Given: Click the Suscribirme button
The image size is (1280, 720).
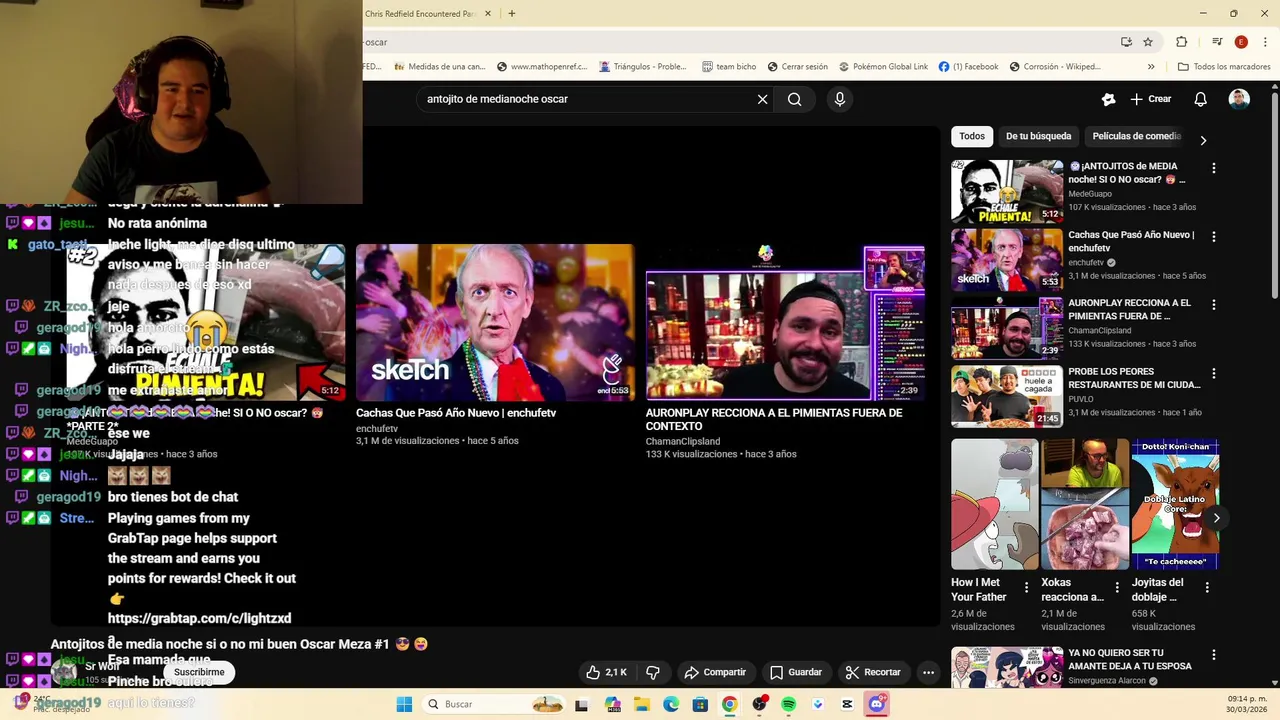Looking at the screenshot, I should click(x=199, y=672).
